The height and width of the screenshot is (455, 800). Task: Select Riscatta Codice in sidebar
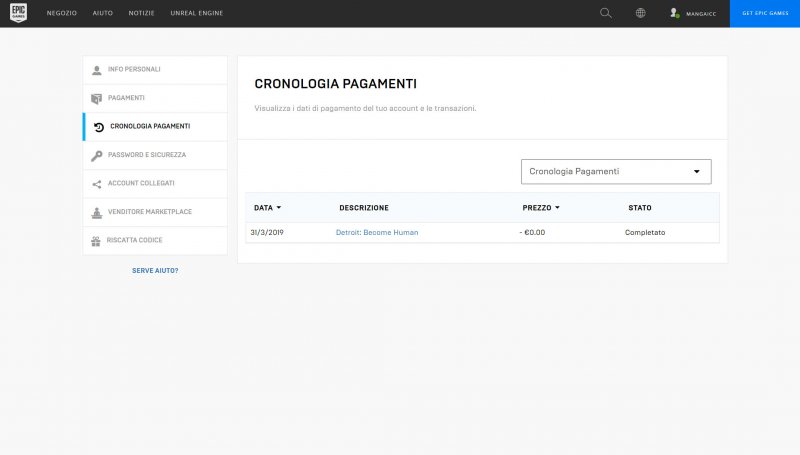click(155, 241)
